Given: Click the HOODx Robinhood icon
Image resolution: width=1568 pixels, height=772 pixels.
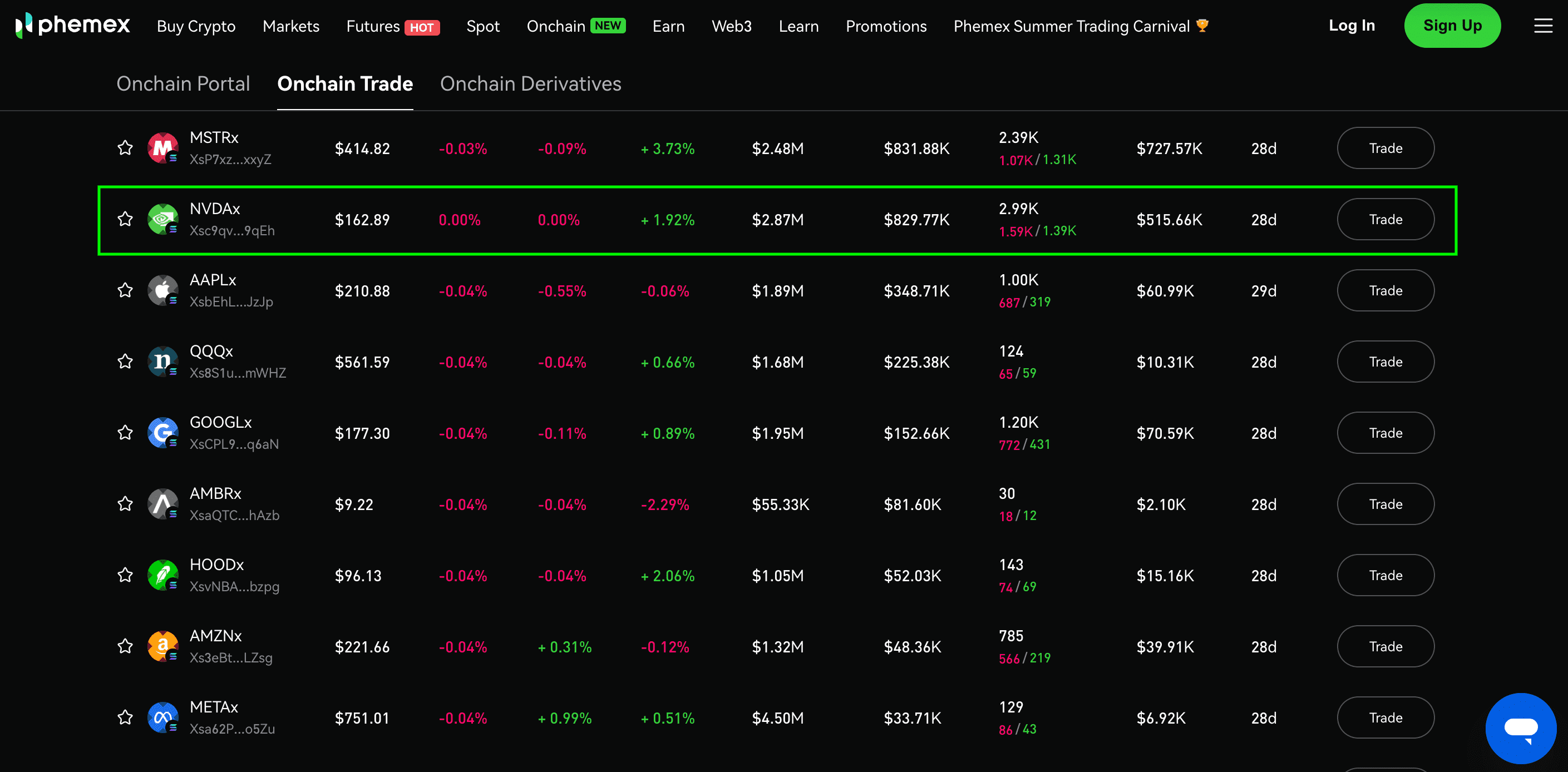Looking at the screenshot, I should pyautogui.click(x=162, y=575).
